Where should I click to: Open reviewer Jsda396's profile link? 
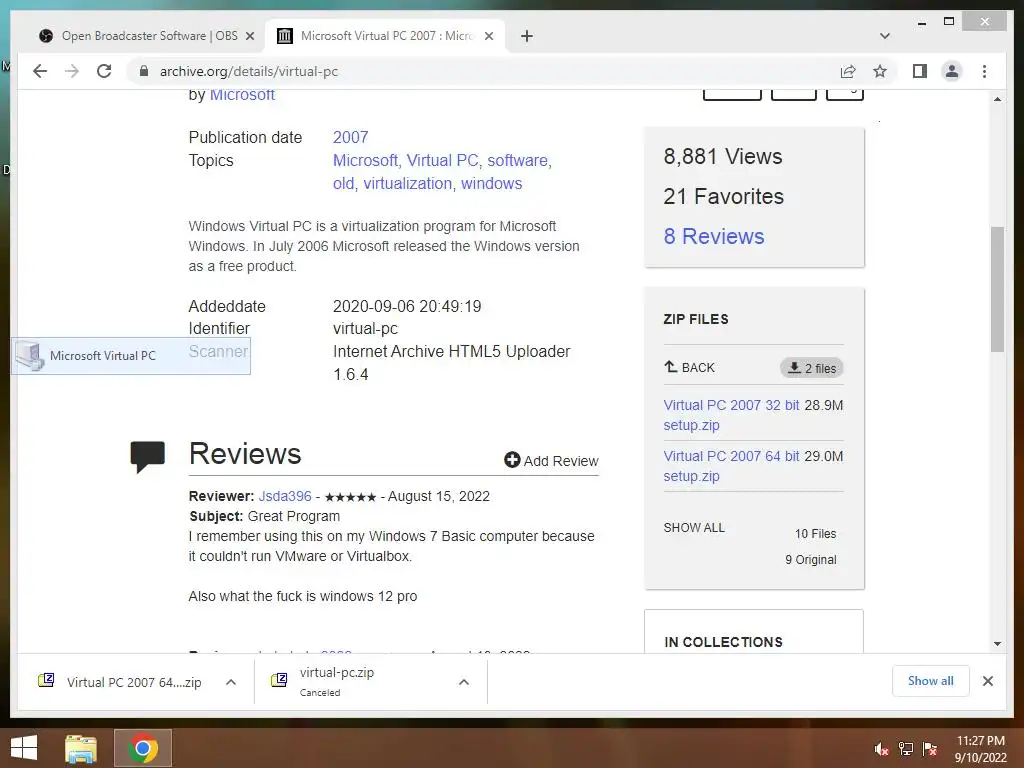coord(285,496)
